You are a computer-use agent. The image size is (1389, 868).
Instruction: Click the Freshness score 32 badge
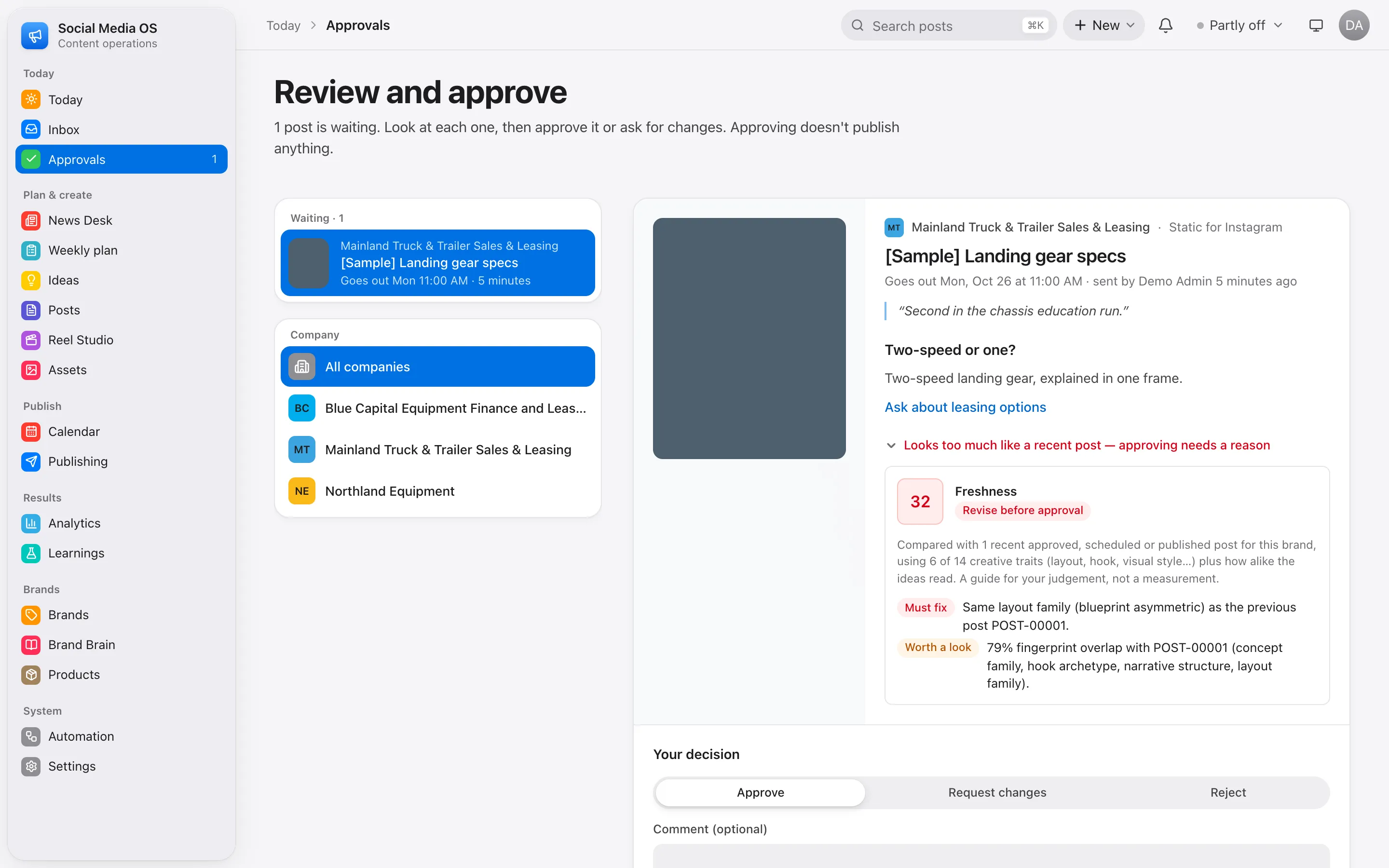920,501
